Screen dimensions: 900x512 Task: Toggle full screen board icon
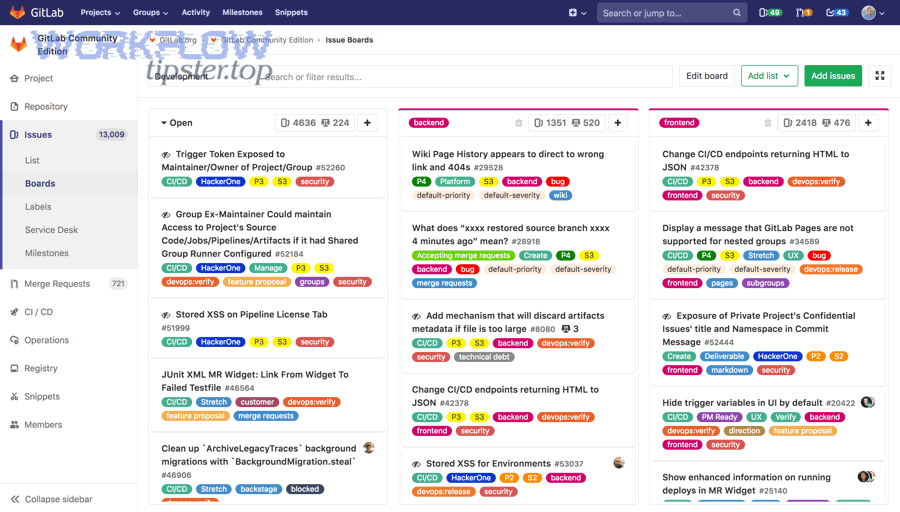point(879,76)
